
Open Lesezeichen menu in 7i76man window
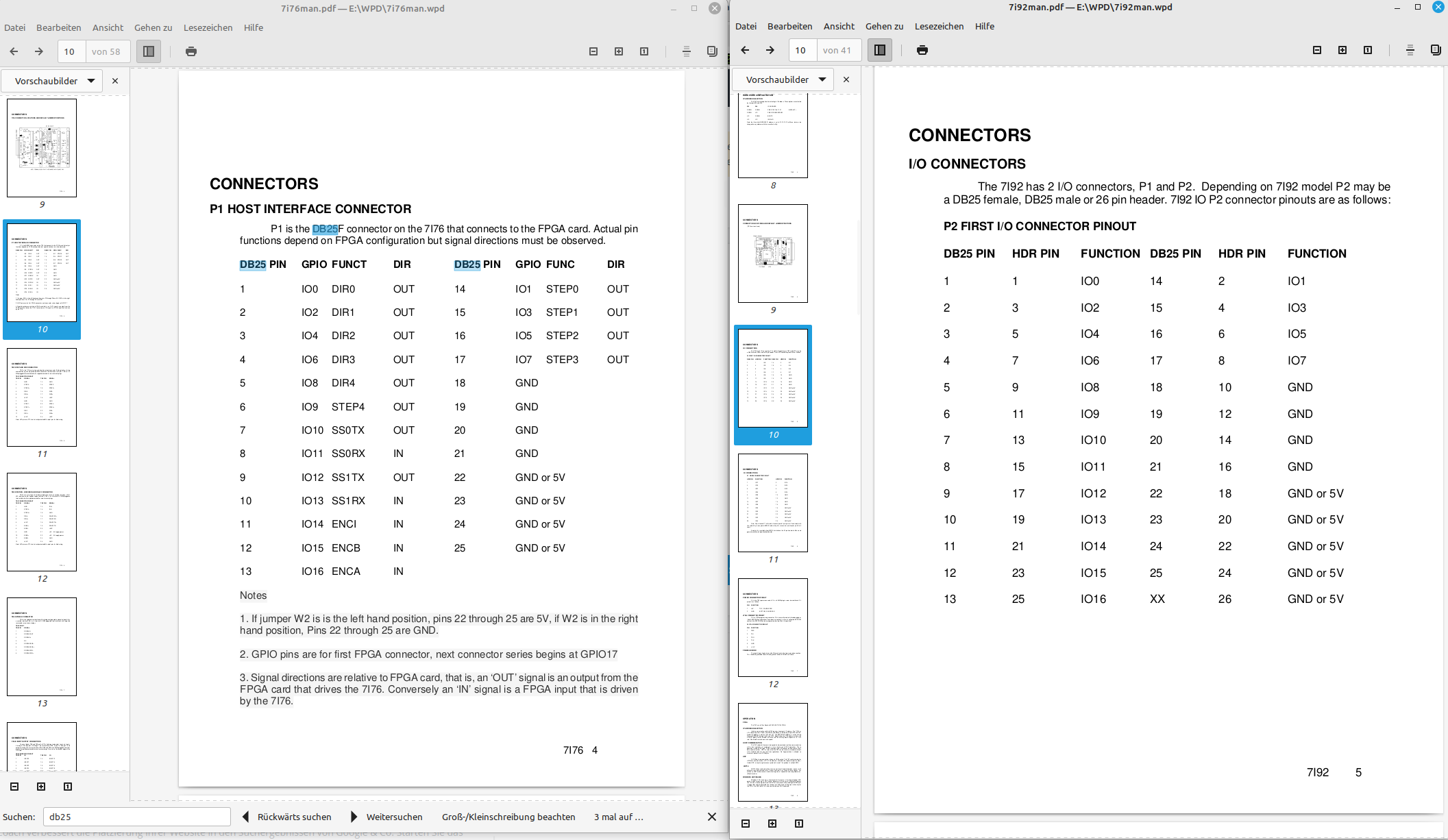pos(208,27)
